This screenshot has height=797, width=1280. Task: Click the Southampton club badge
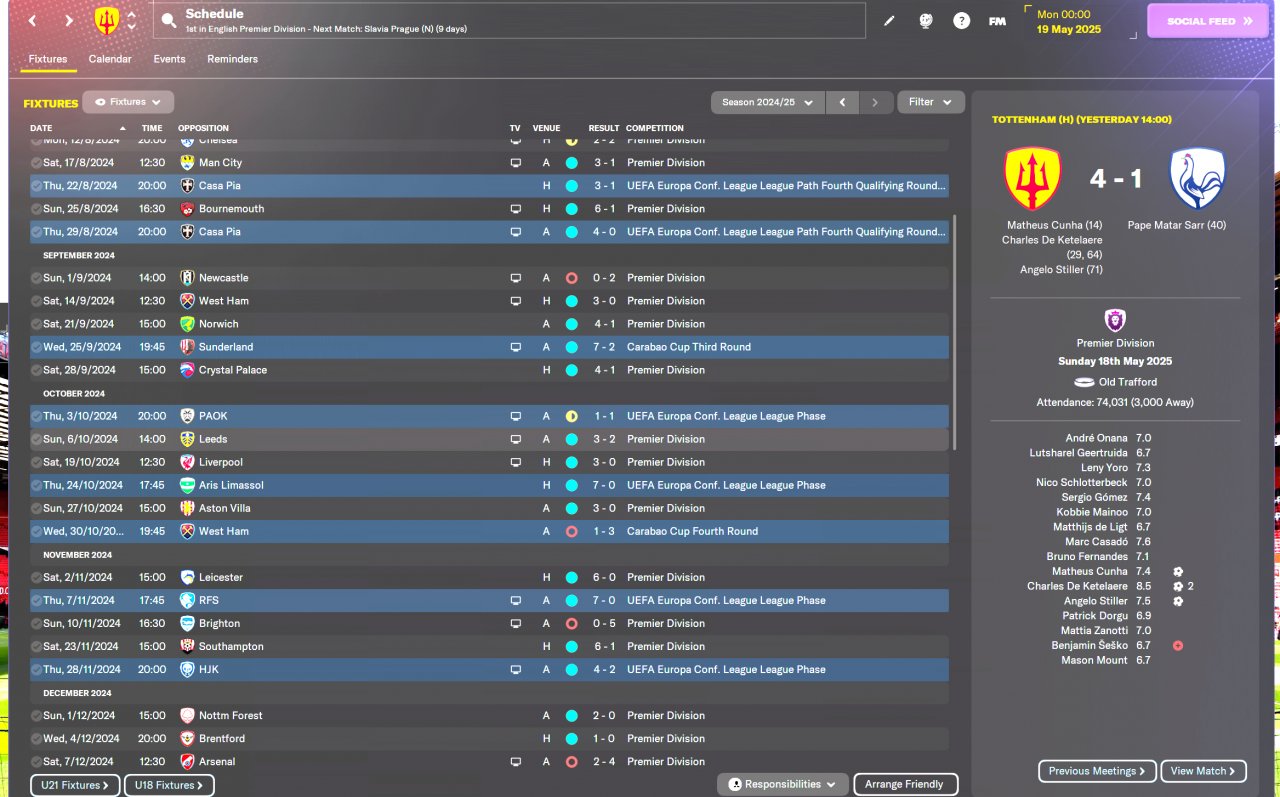(187, 646)
